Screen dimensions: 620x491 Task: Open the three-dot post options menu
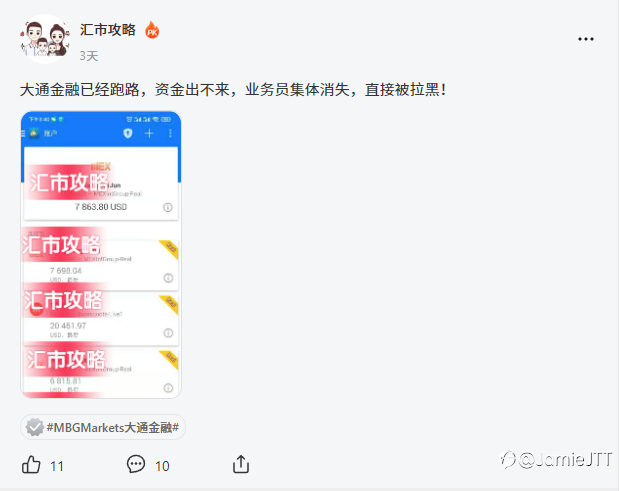(x=586, y=39)
